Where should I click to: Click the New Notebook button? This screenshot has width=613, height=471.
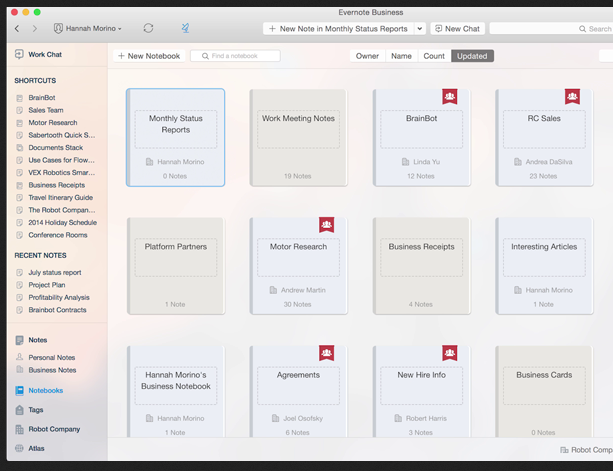coord(149,56)
